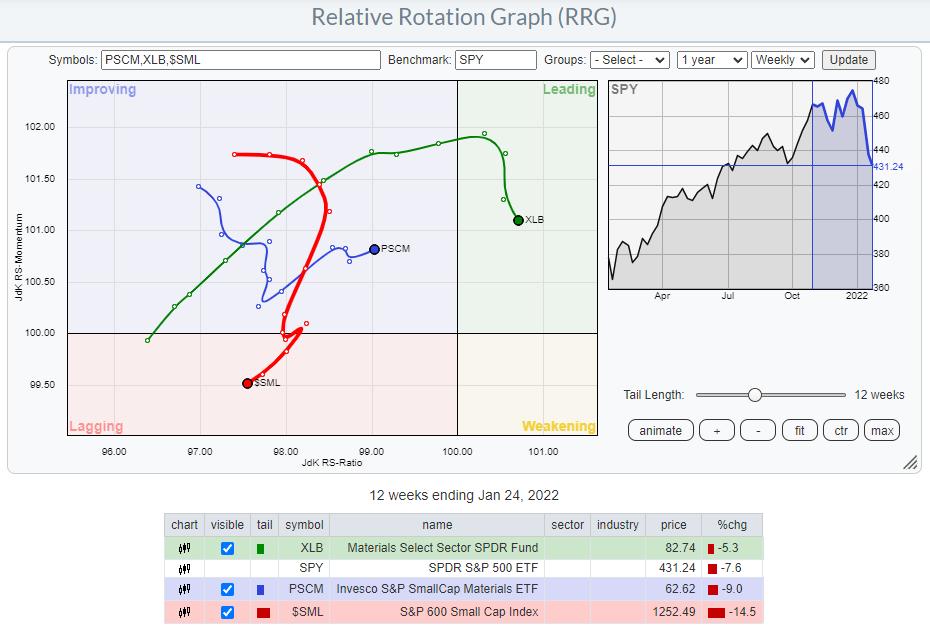Toggle visibility checkbox for PSCM

click(227, 591)
